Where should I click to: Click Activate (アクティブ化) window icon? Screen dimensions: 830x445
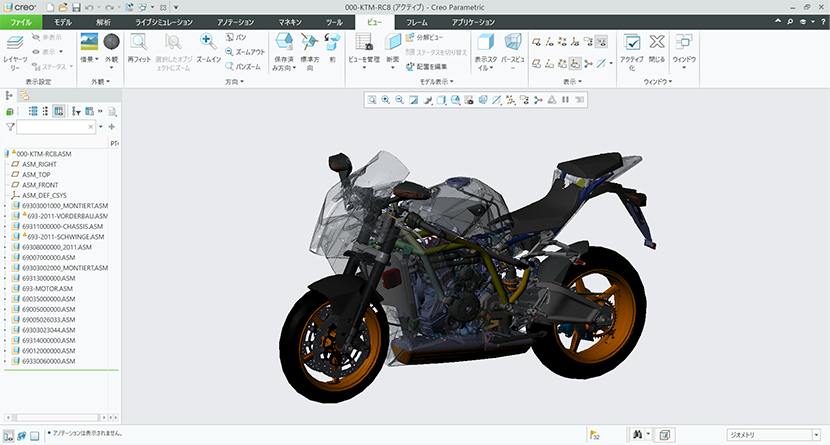[x=631, y=42]
